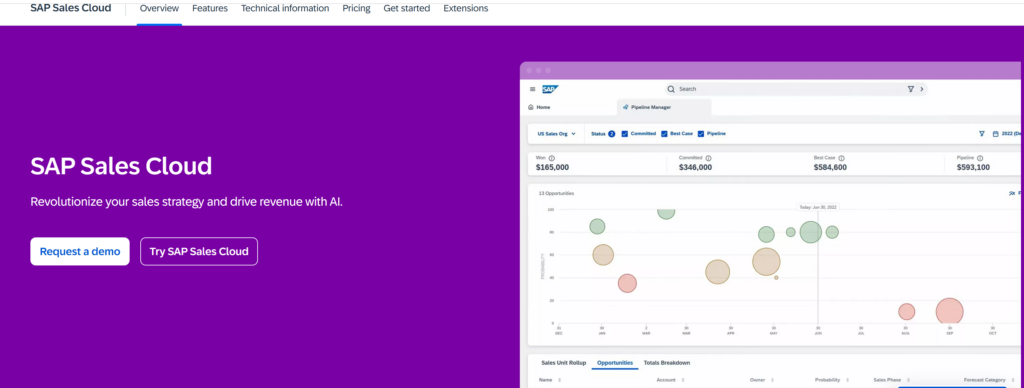
Task: Show info for the Committed total
Action: [709, 158]
